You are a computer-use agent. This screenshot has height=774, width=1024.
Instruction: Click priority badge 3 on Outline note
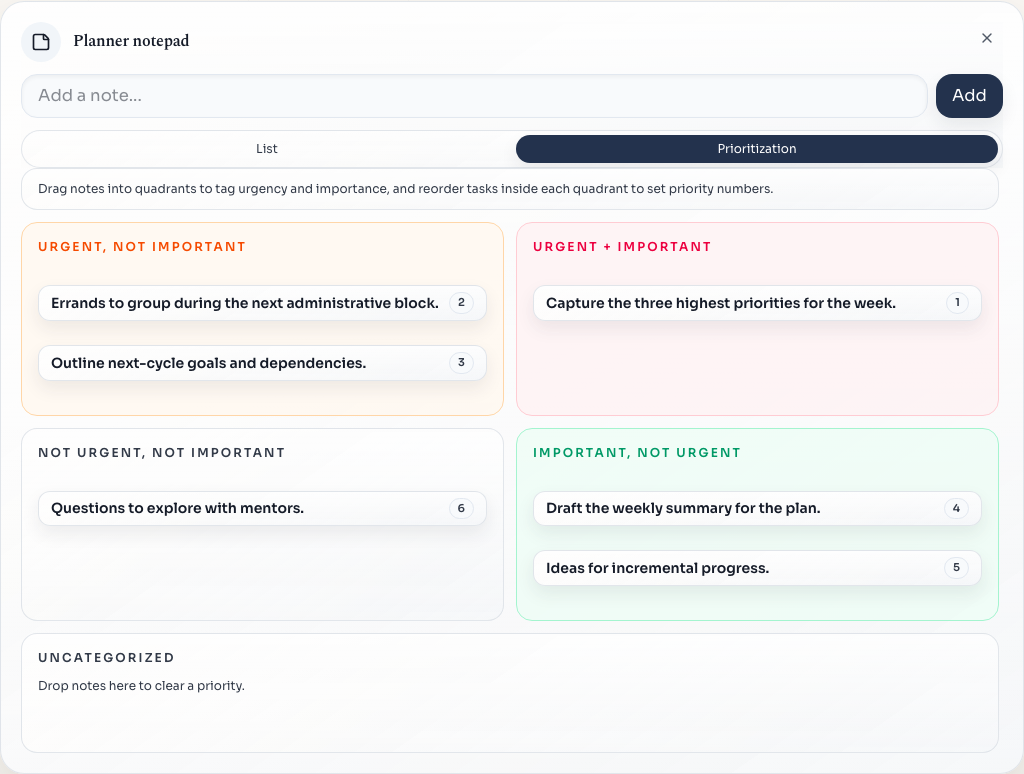(461, 363)
